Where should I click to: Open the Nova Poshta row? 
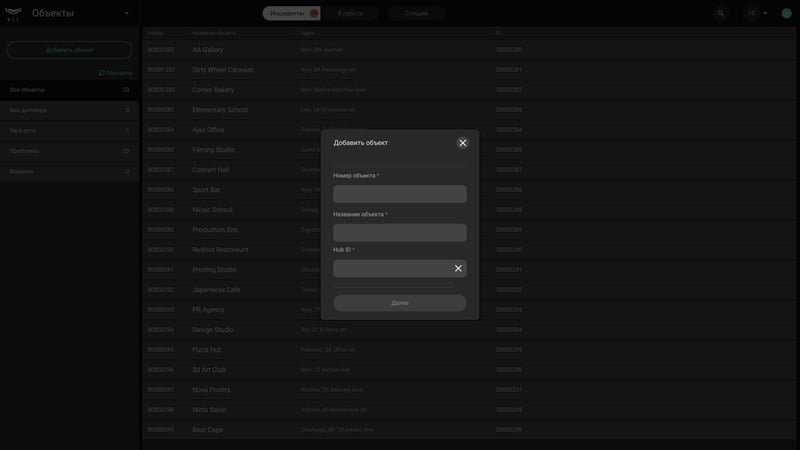click(x=468, y=390)
